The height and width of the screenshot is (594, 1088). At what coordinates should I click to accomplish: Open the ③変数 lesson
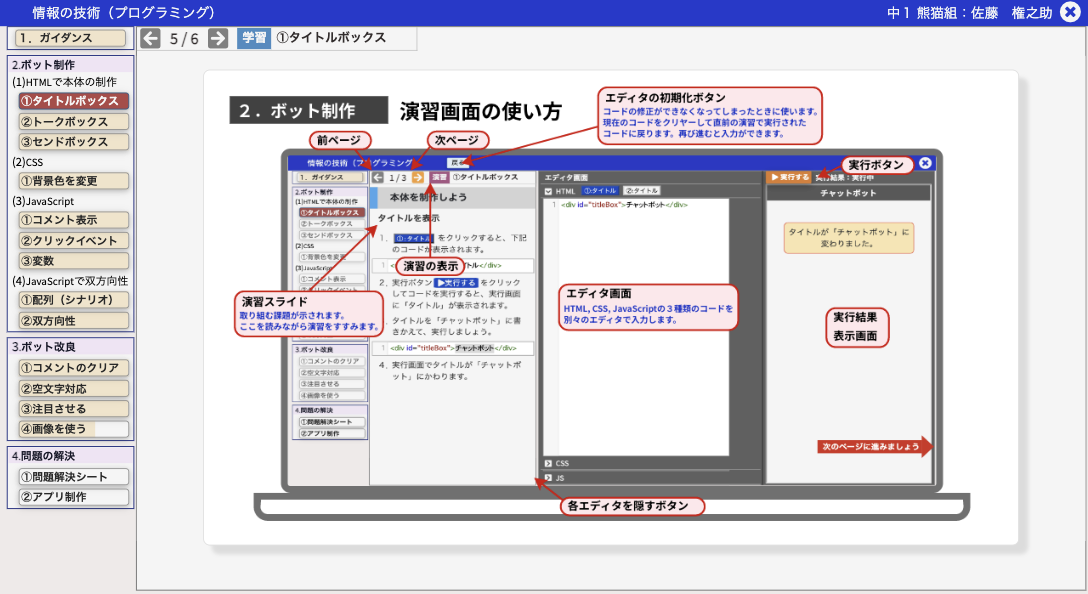point(74,261)
